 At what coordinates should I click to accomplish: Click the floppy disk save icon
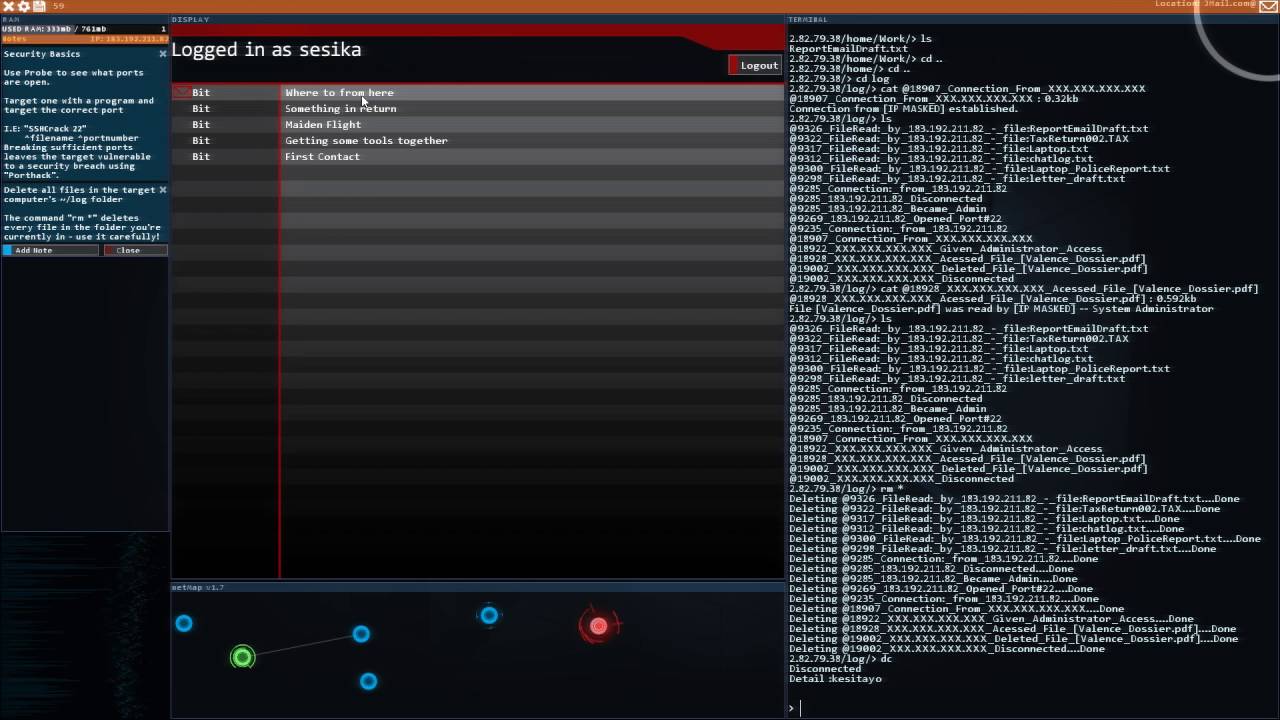tap(39, 6)
